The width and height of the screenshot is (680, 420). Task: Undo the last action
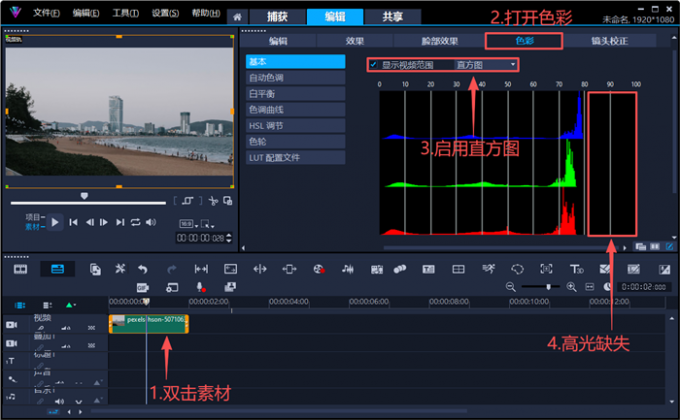(143, 269)
